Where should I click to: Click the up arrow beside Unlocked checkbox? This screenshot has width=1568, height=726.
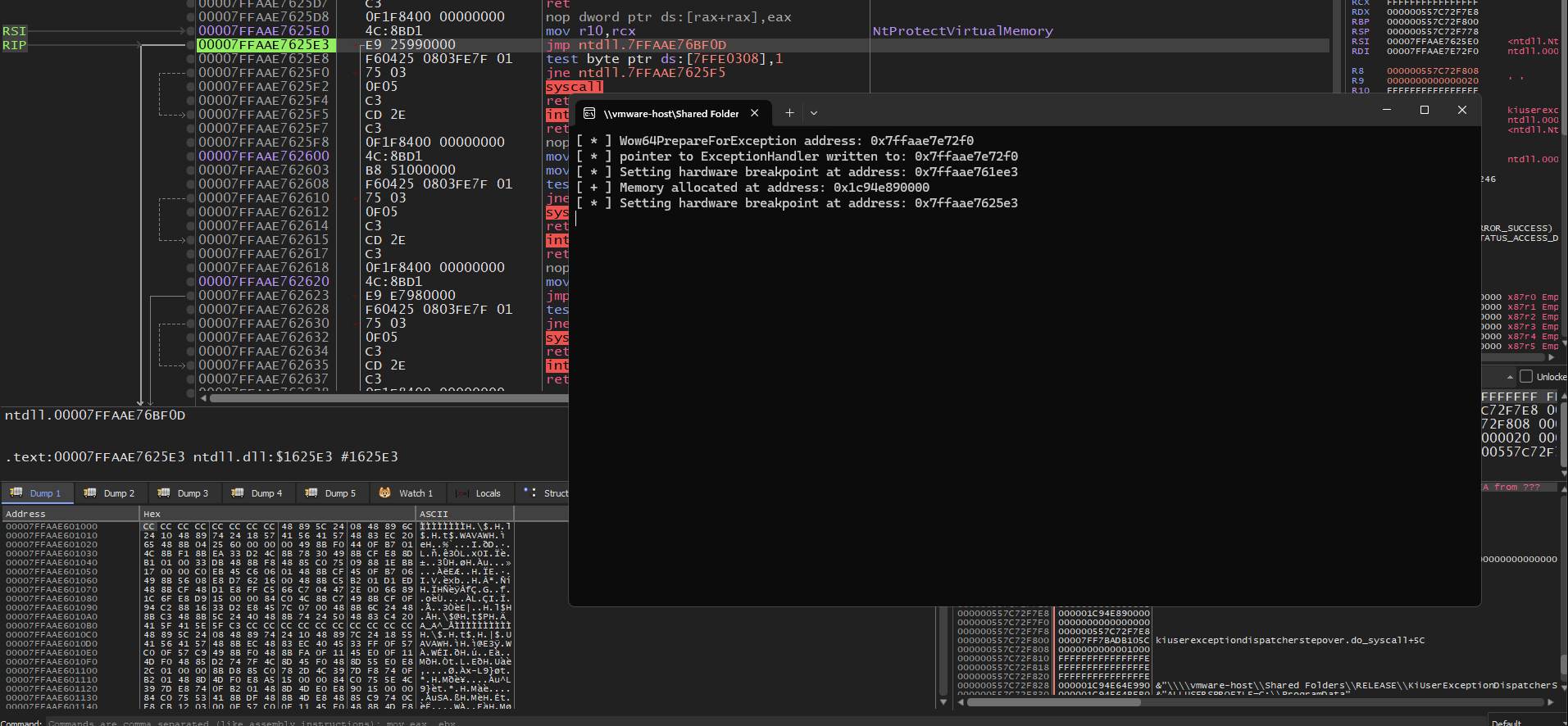click(1510, 377)
